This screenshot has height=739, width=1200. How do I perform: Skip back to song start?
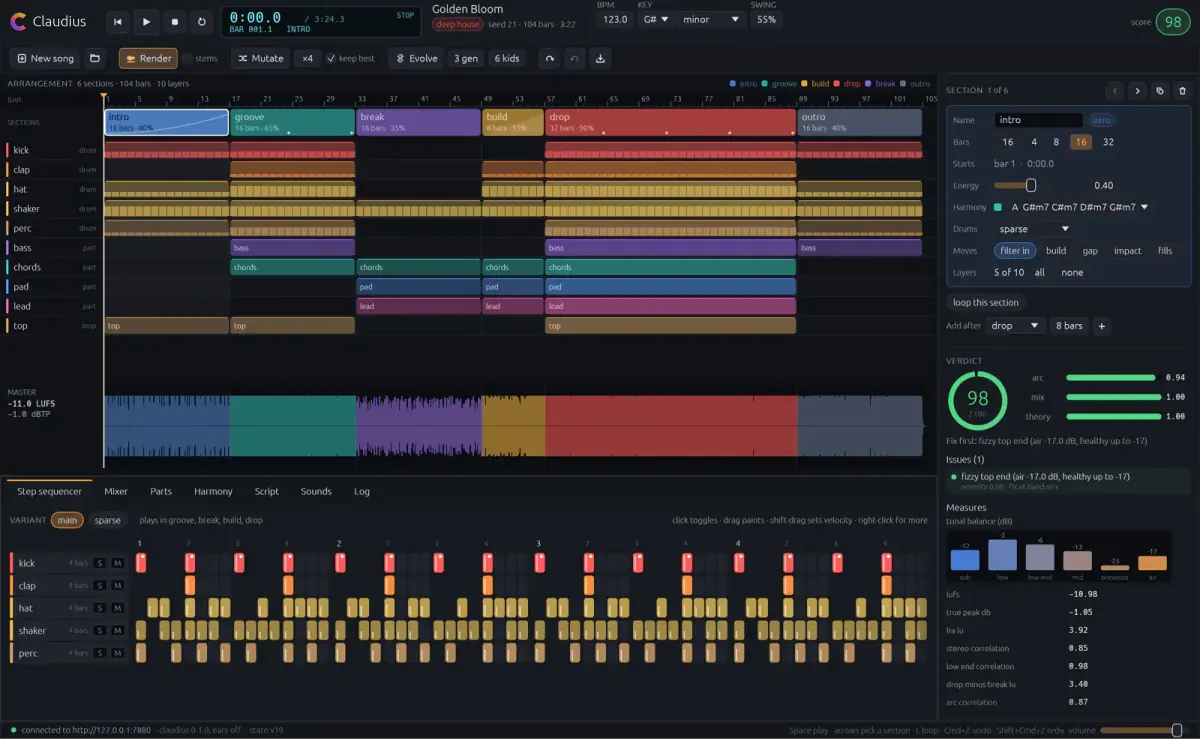click(x=118, y=21)
